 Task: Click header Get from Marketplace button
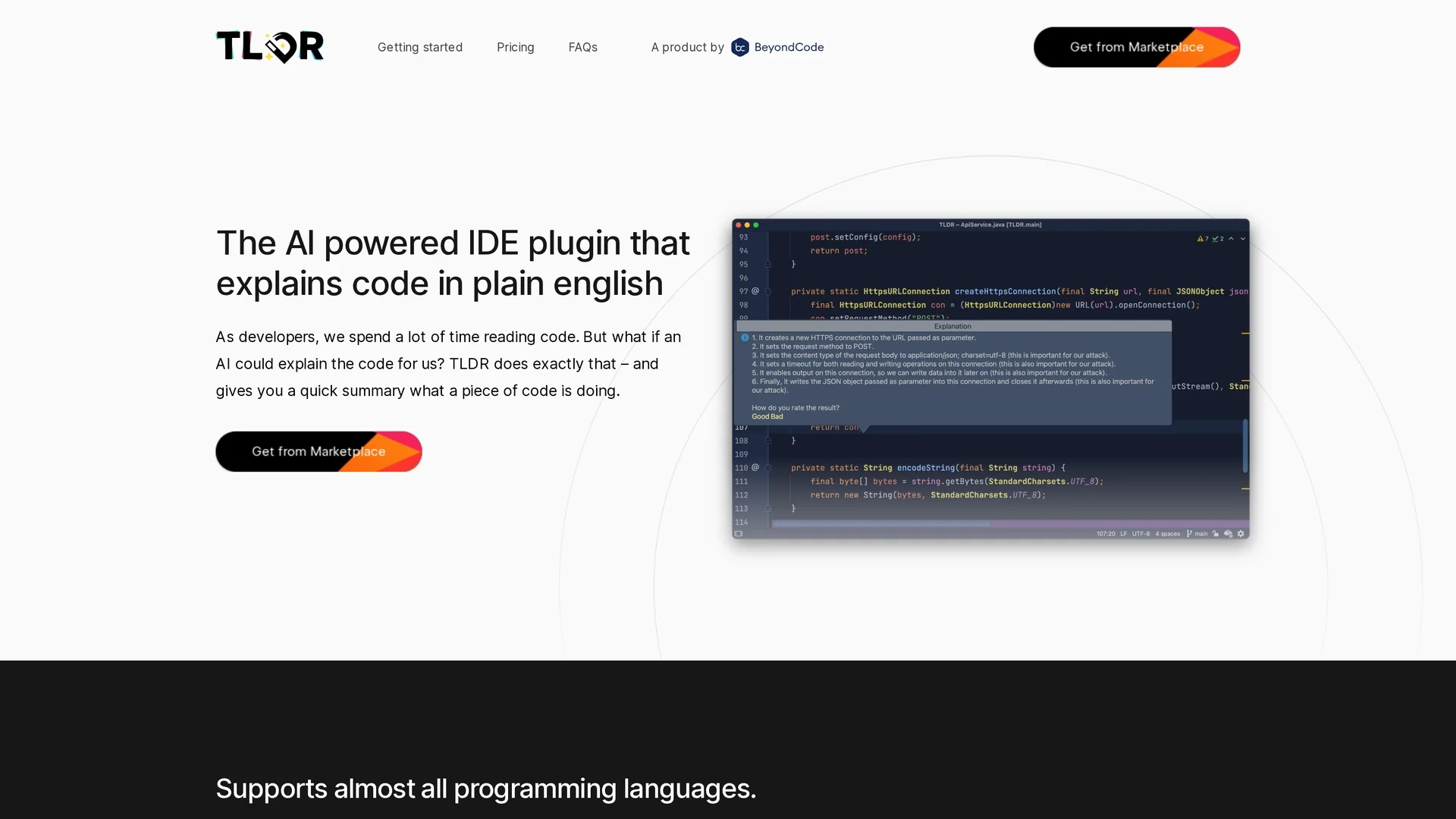point(1137,47)
